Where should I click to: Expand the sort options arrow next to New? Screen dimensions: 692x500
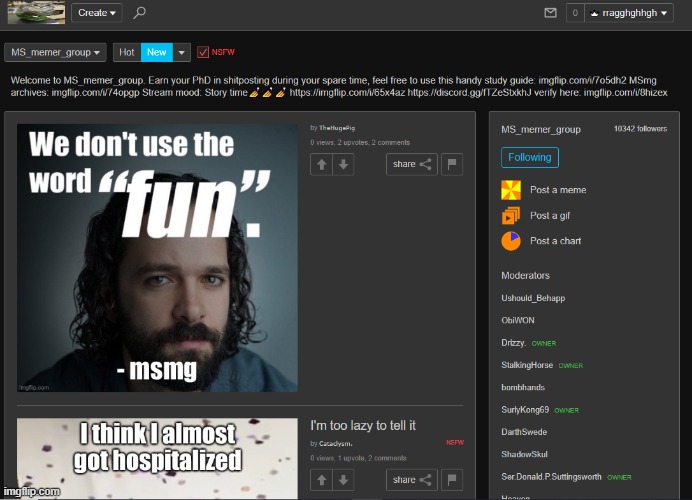pyautogui.click(x=181, y=53)
